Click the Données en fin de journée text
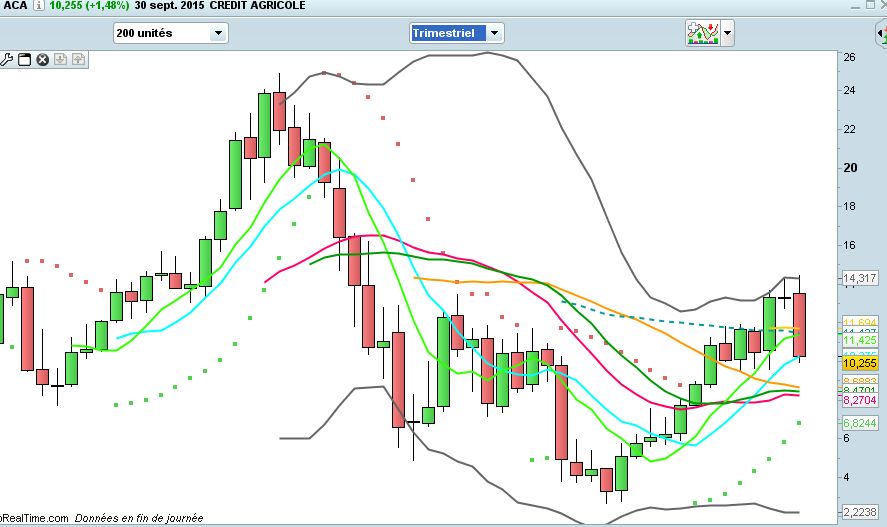 click(139, 518)
